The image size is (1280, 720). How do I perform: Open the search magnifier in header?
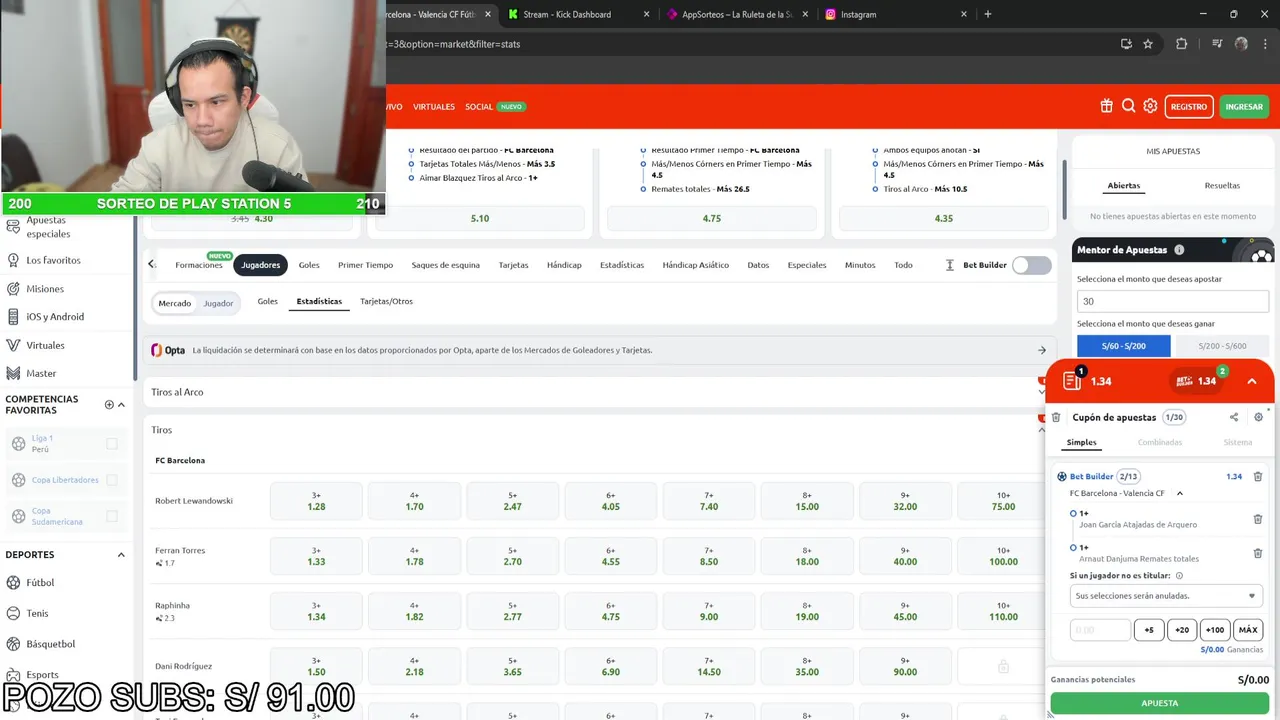[1128, 106]
